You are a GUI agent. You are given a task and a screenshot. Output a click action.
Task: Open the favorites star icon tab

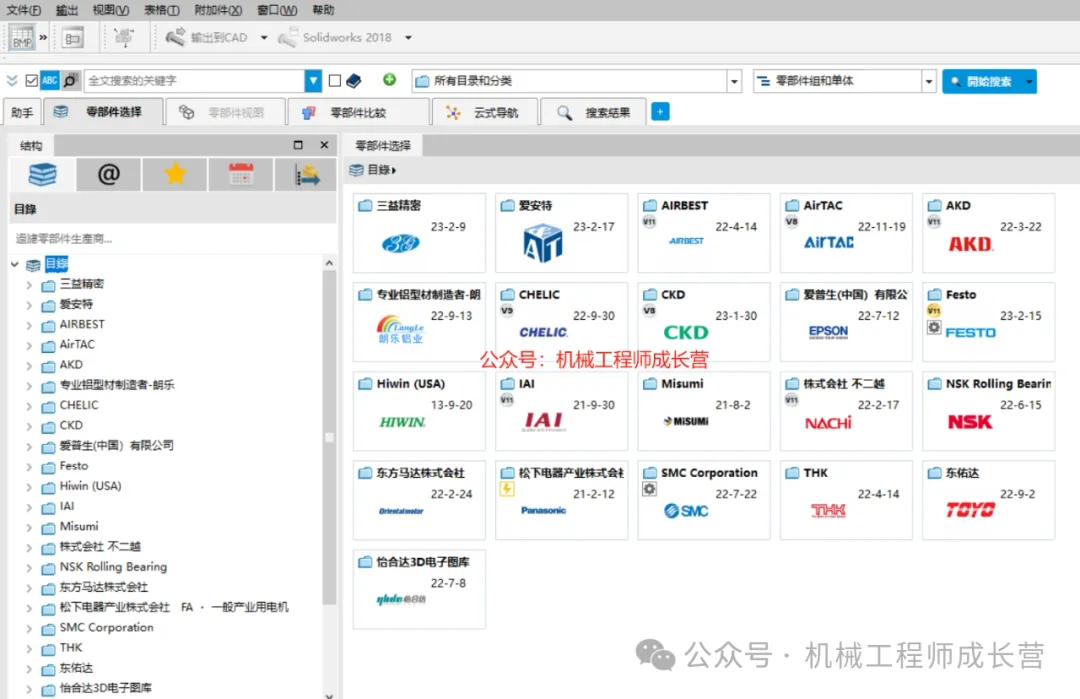point(175,174)
